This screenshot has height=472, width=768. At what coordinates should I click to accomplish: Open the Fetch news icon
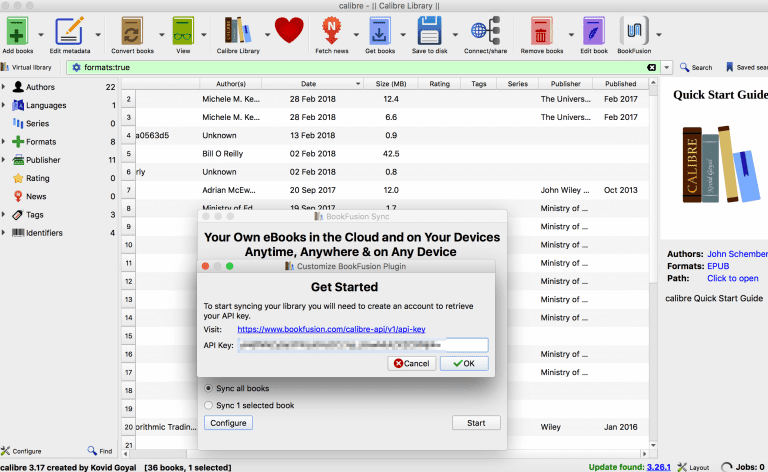tap(332, 31)
